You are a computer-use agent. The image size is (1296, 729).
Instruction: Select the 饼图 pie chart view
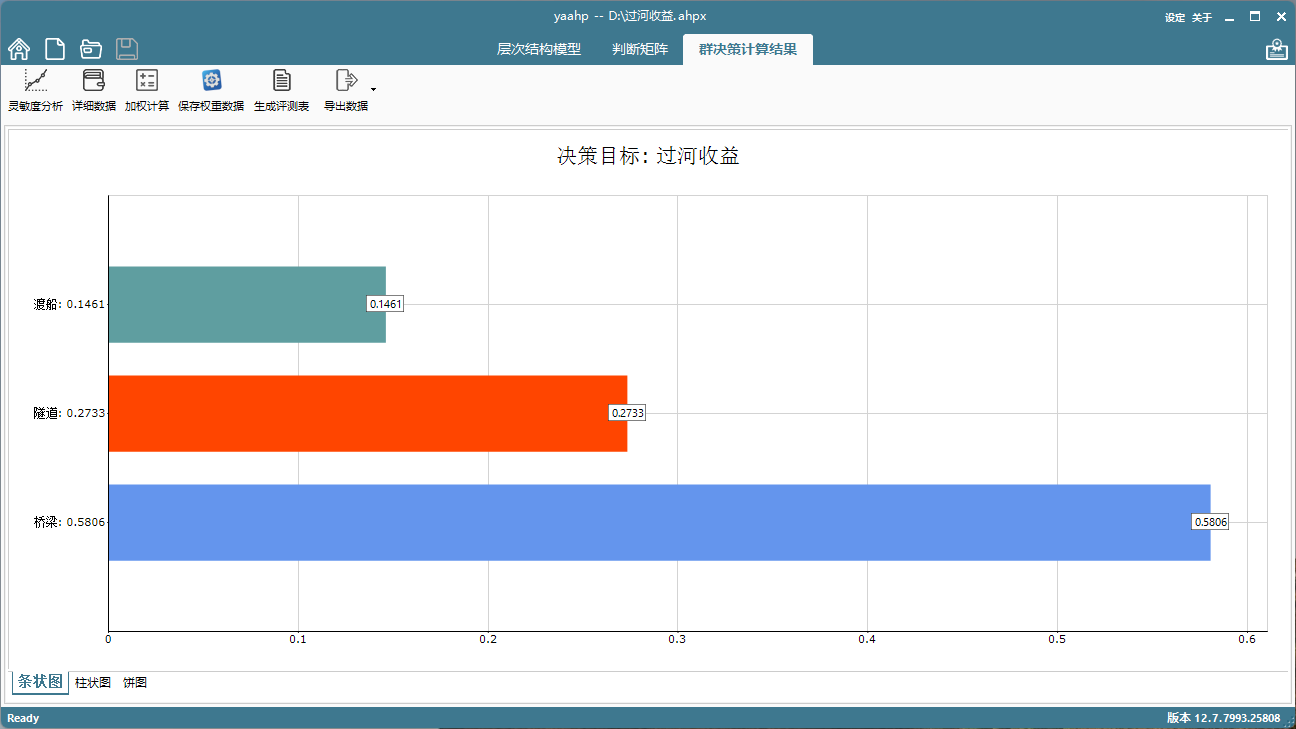[135, 683]
